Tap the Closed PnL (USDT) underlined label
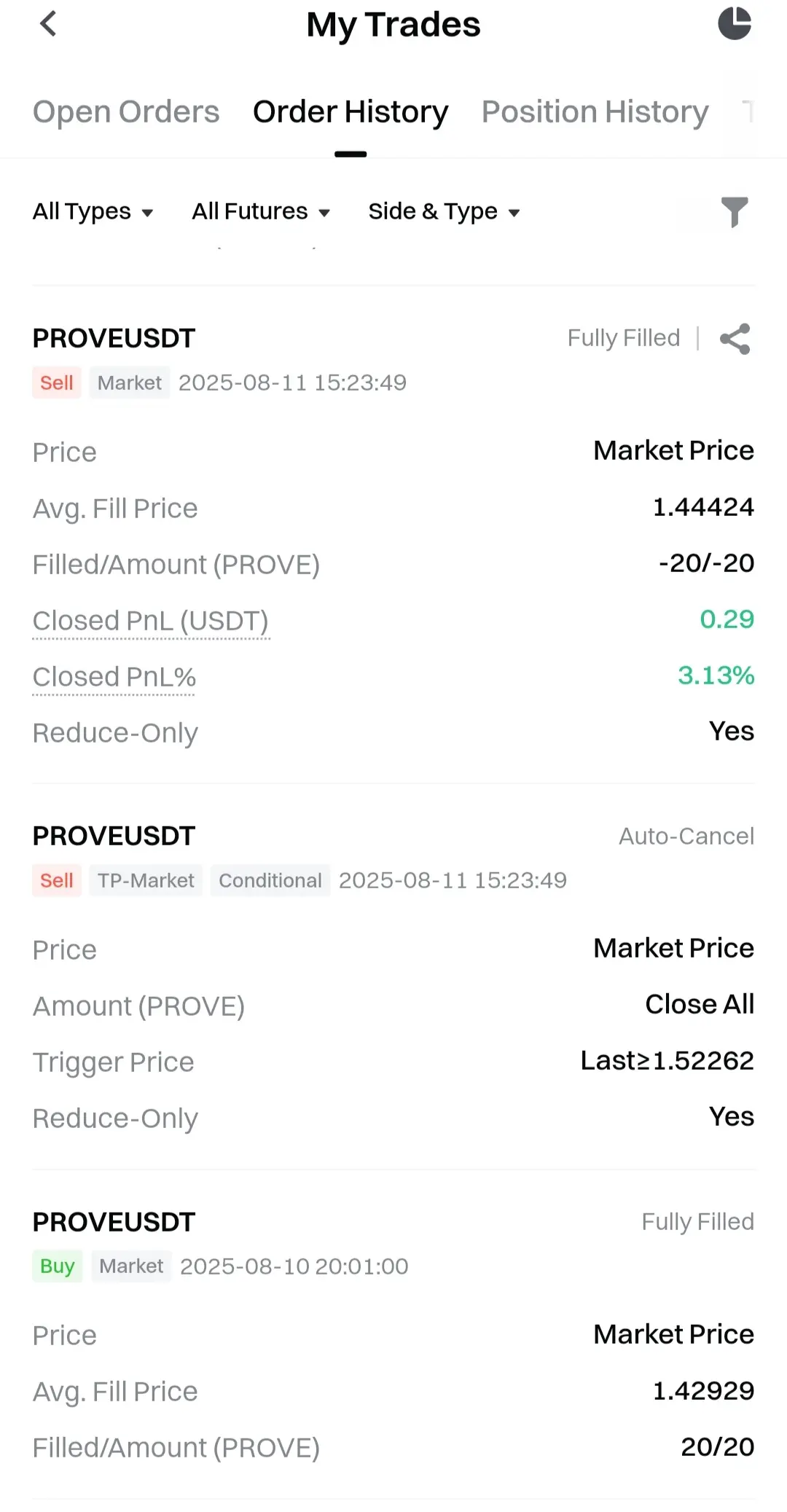 point(151,621)
